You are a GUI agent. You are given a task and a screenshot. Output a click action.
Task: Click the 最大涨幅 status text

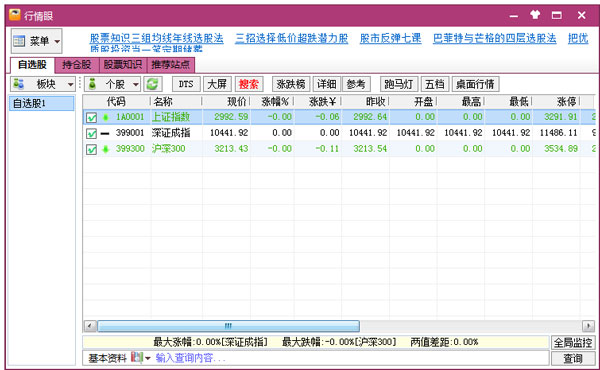pyautogui.click(x=210, y=342)
